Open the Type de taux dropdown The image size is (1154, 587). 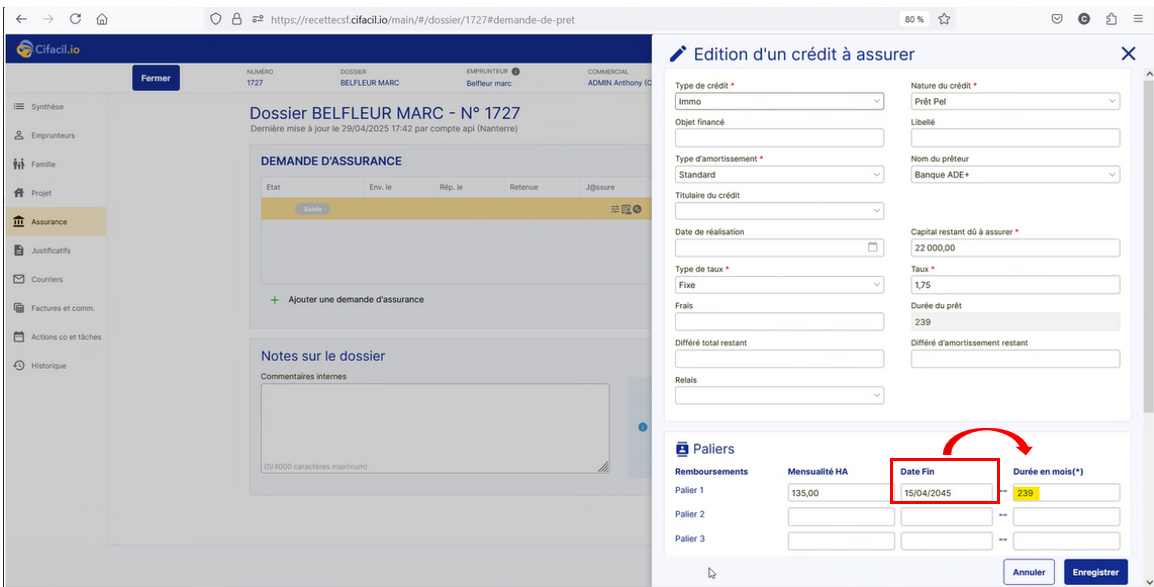coord(779,285)
